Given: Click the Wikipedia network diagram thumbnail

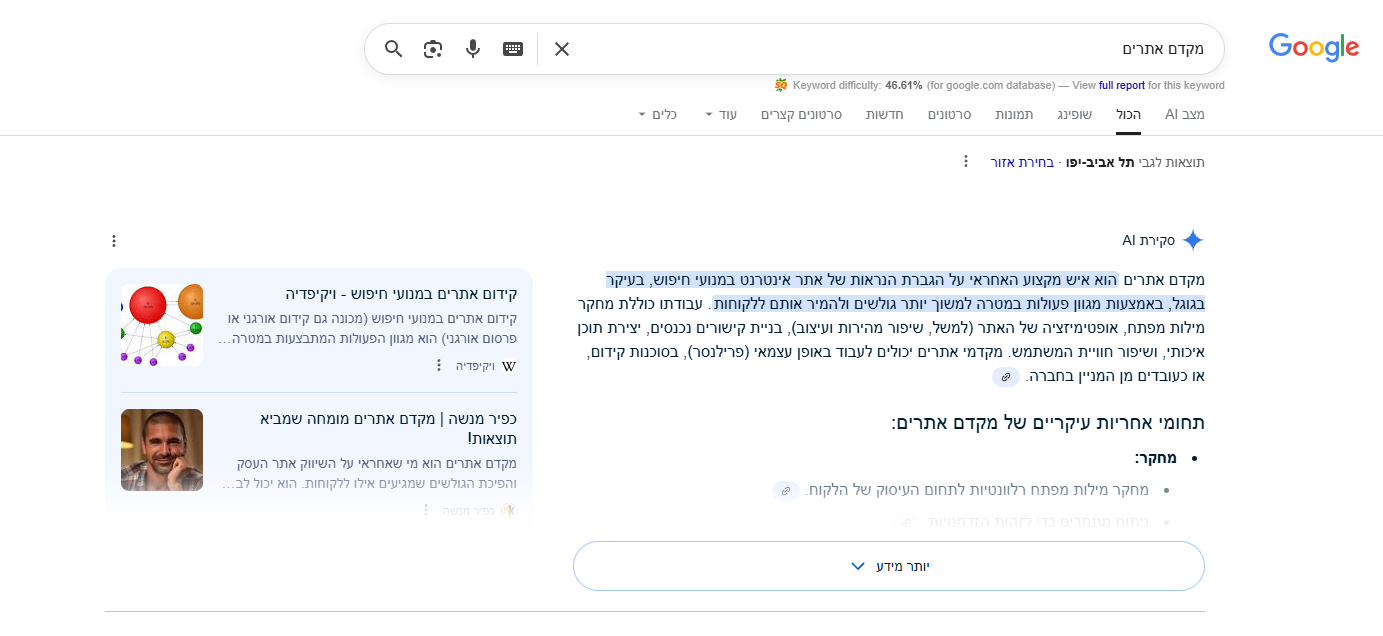Looking at the screenshot, I should click(162, 325).
